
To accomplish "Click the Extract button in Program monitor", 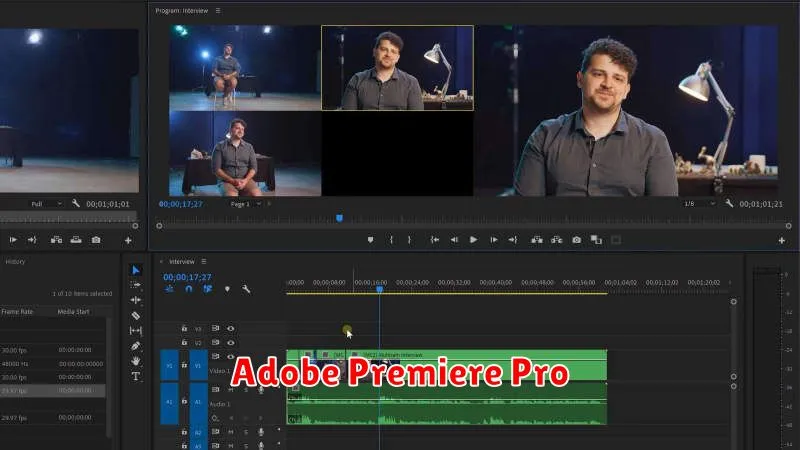I will click(x=557, y=240).
